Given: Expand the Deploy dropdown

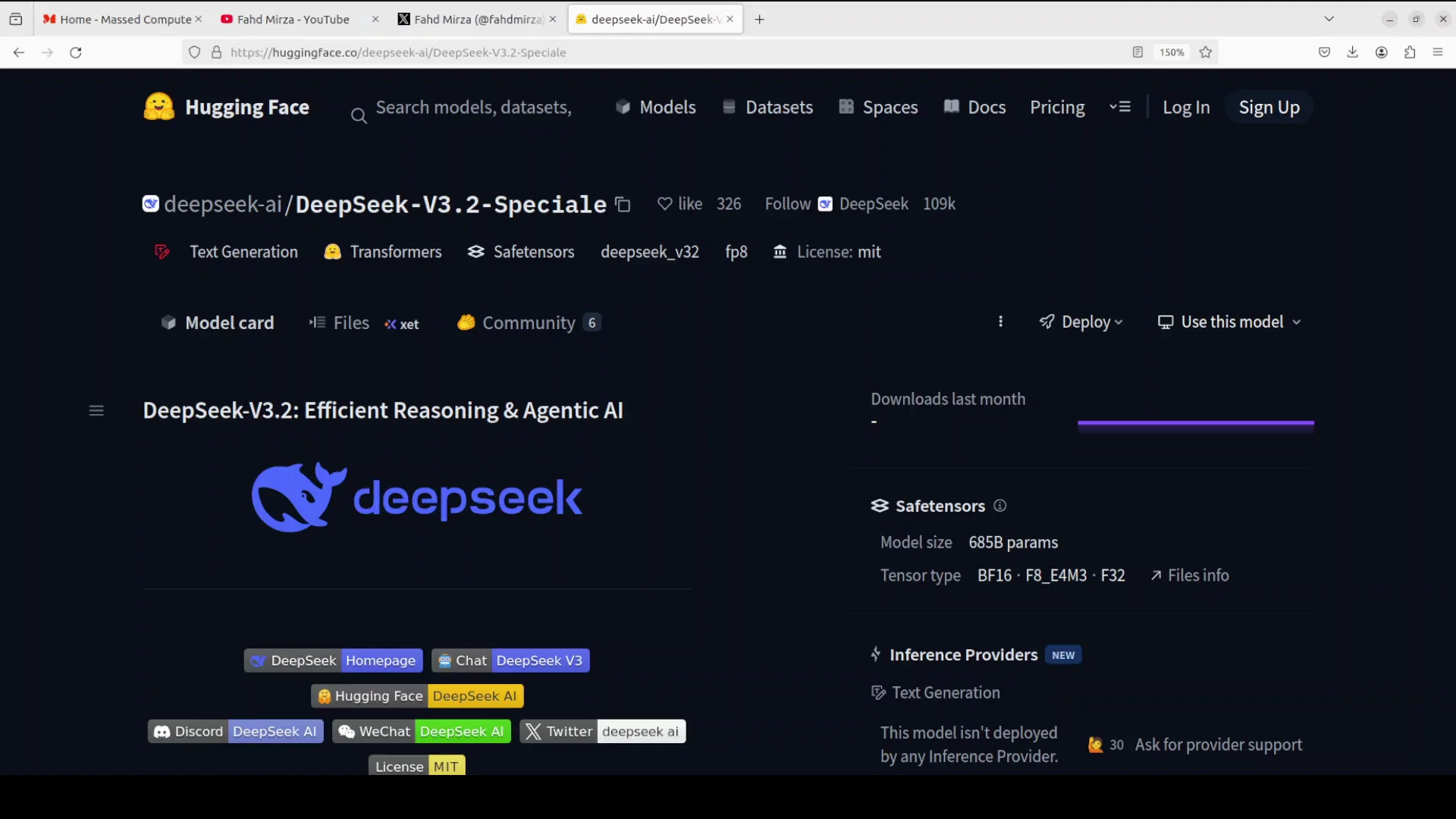Looking at the screenshot, I should pyautogui.click(x=1081, y=322).
